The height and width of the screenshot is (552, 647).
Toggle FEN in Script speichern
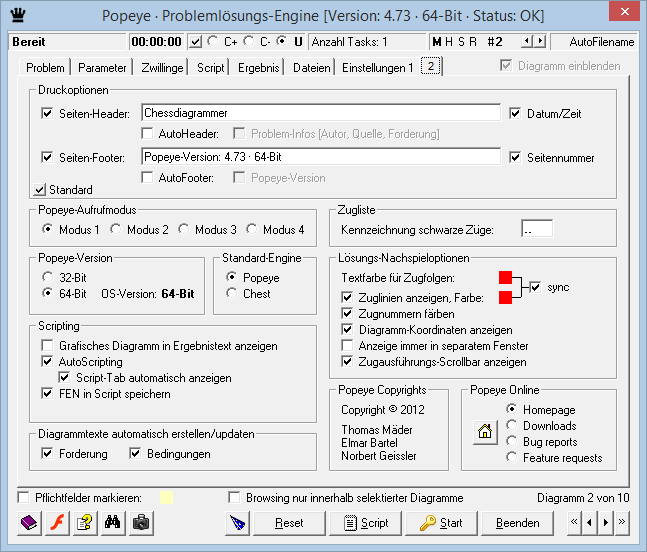[47, 394]
